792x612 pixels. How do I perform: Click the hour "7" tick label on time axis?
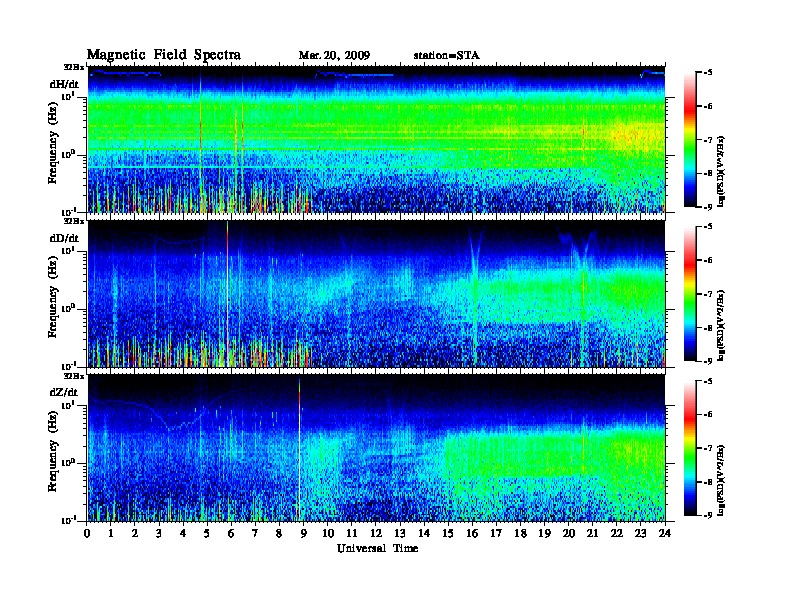(x=255, y=533)
